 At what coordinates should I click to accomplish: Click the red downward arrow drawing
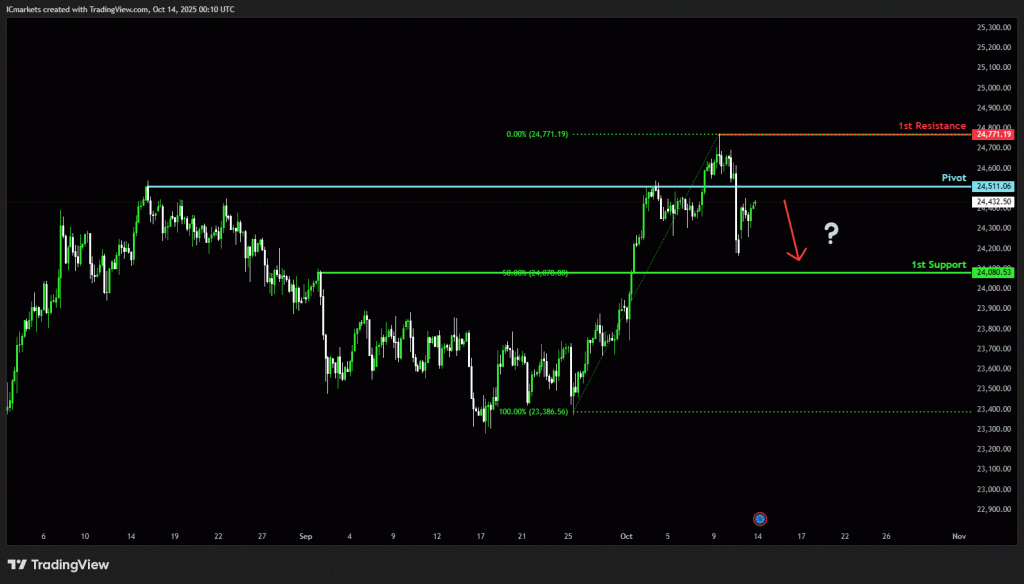[x=791, y=231]
